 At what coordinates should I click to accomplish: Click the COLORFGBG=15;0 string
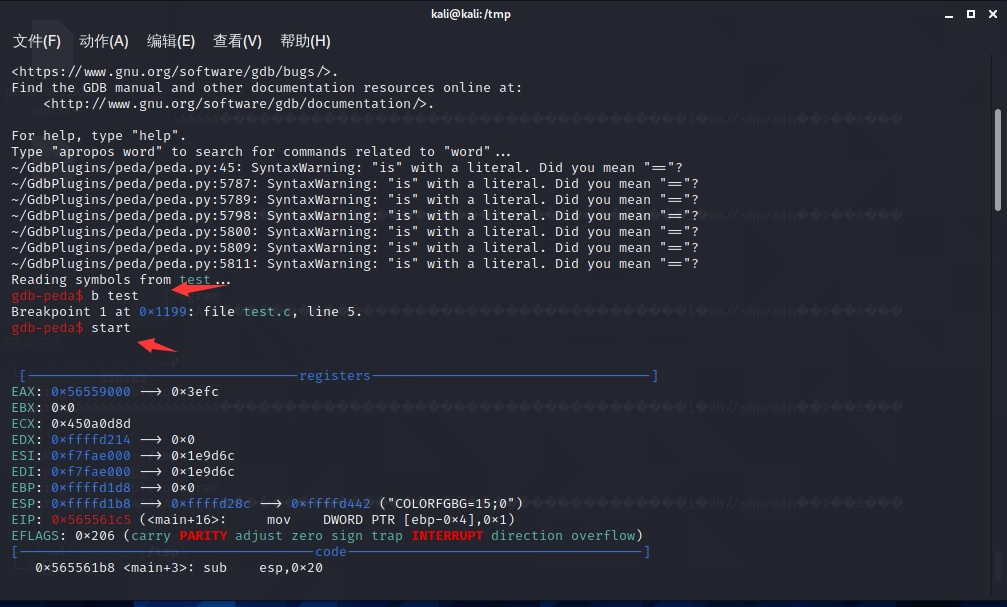(x=451, y=504)
